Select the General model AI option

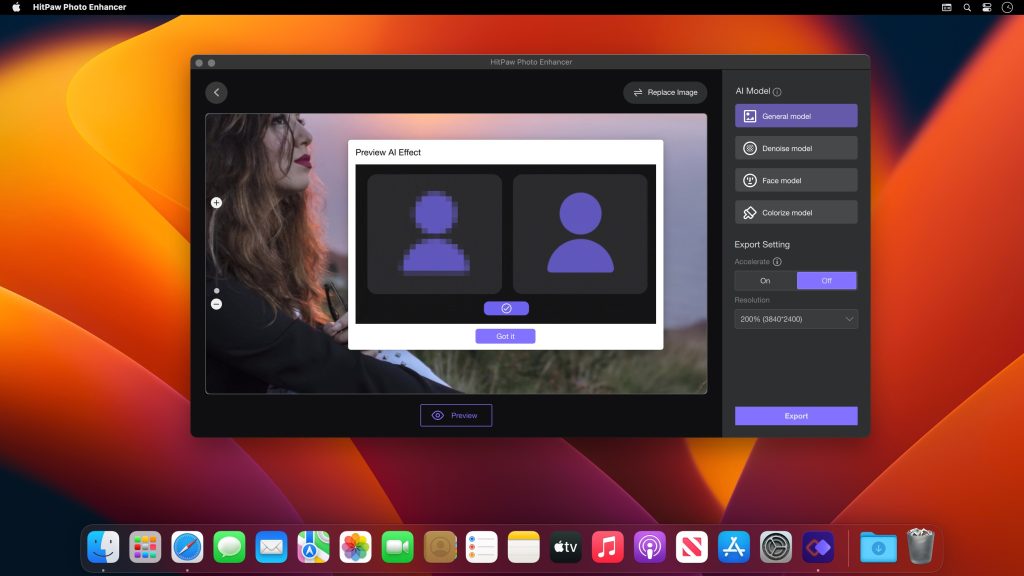(x=796, y=115)
